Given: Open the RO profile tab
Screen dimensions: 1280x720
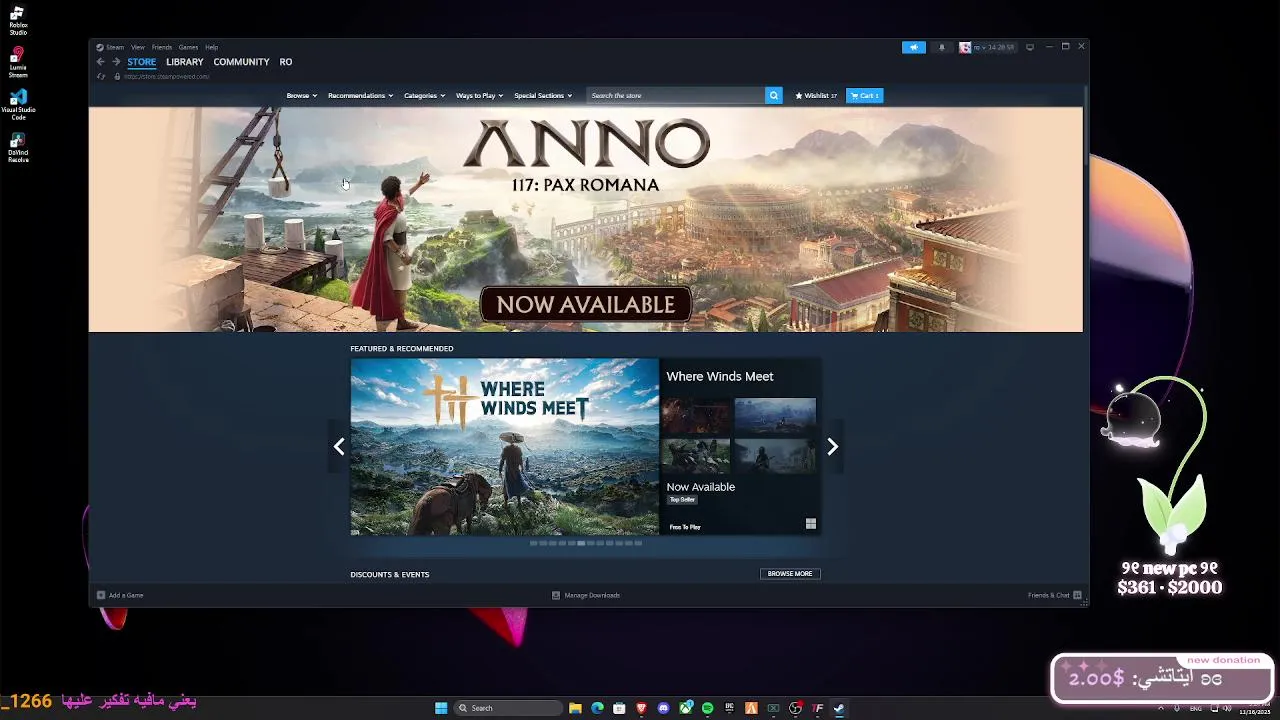Looking at the screenshot, I should point(286,62).
